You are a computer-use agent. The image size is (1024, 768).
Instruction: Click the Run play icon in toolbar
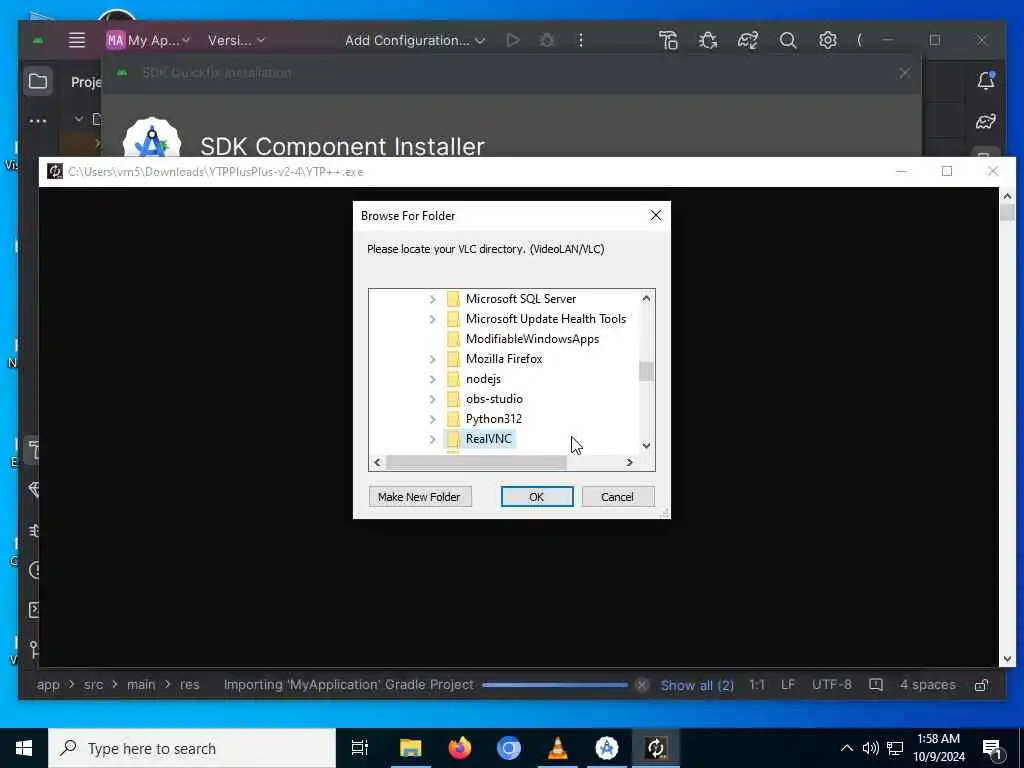click(513, 40)
